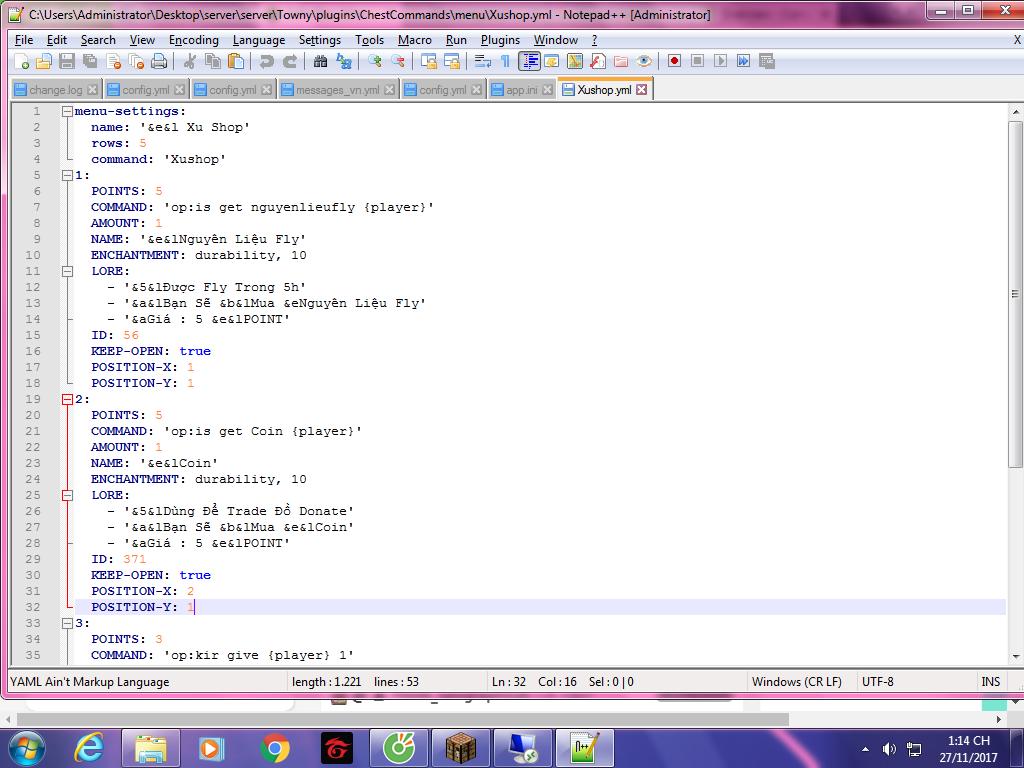Collapse the menu-settings fold marker
1024x768 pixels.
67,111
